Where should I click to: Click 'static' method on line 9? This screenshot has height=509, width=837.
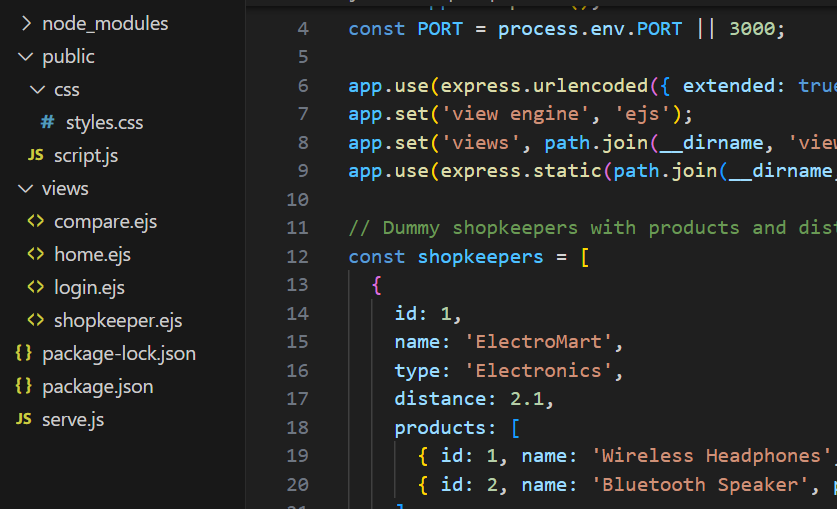(567, 171)
